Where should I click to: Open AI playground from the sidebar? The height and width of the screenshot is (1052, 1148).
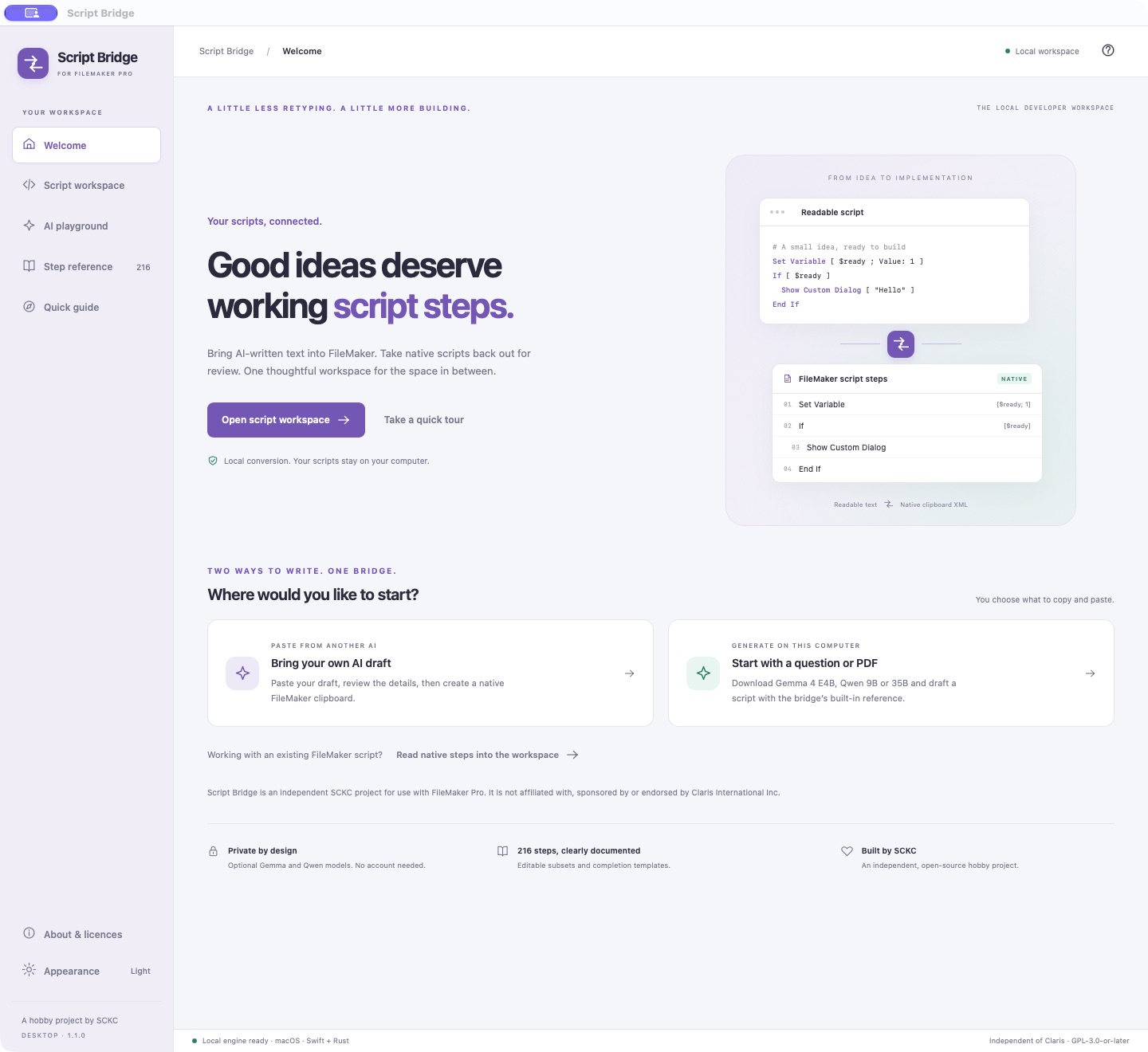click(x=86, y=226)
